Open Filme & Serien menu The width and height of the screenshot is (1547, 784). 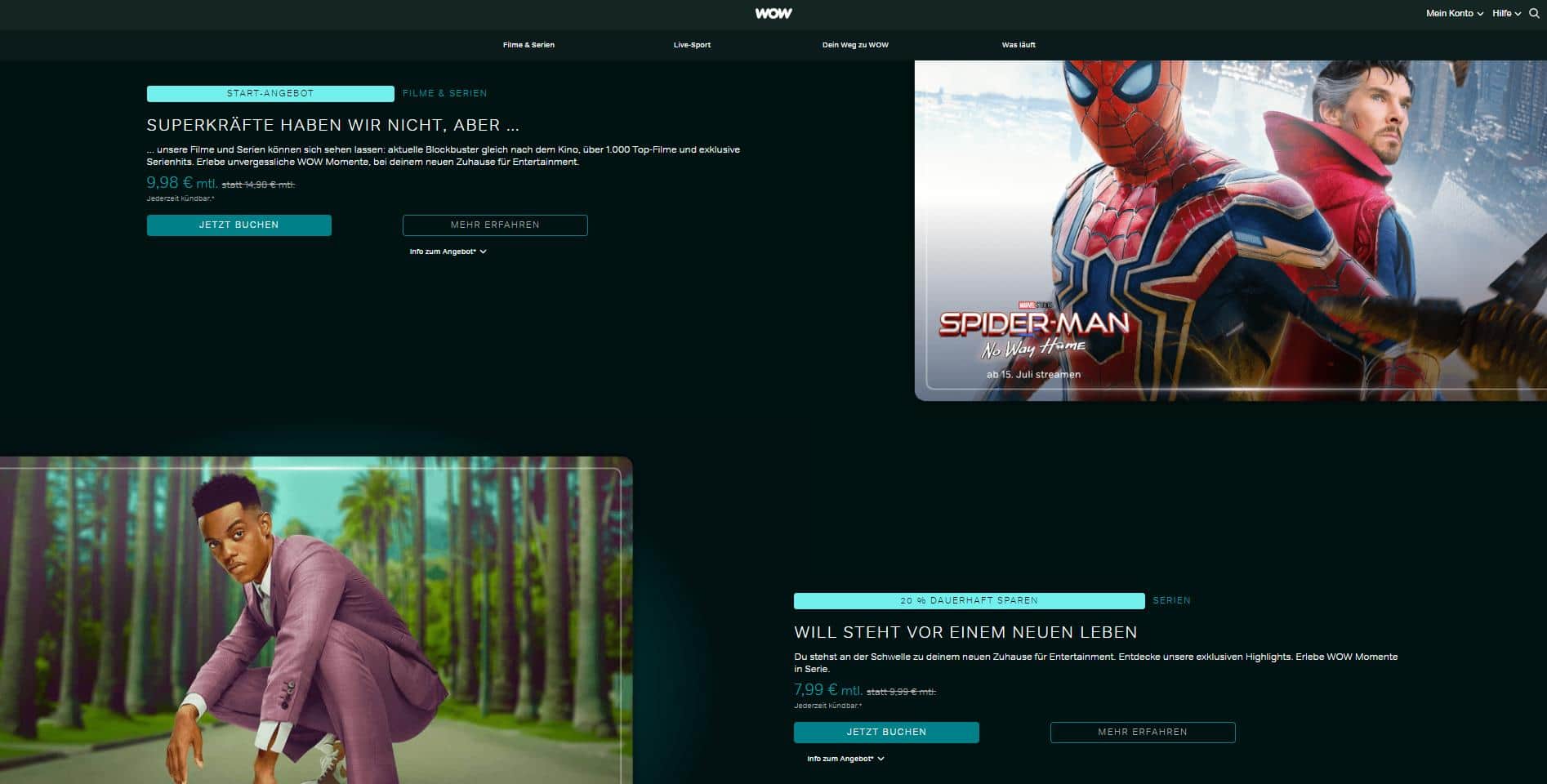[x=528, y=45]
